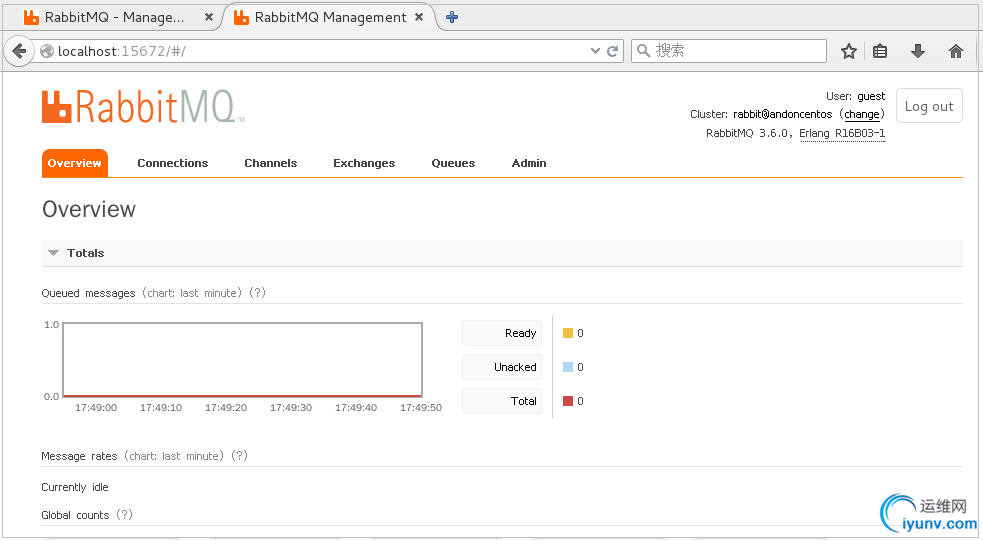983x540 pixels.
Task: Open the Queues tab
Action: (x=453, y=163)
